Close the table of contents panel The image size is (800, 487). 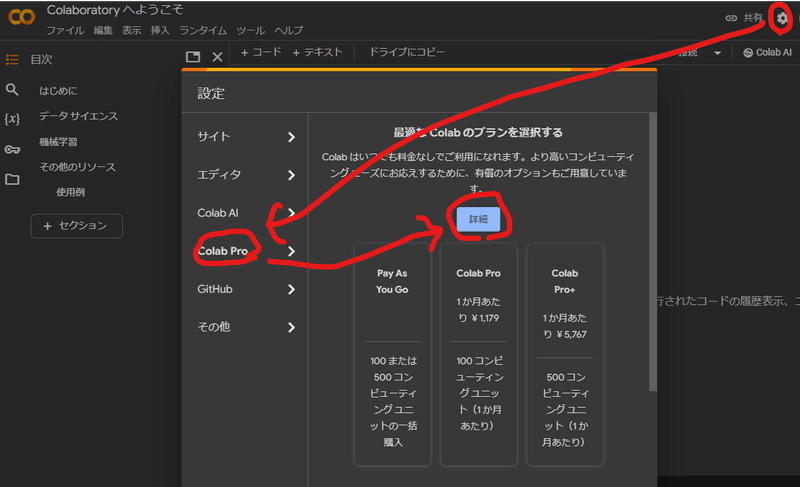[x=217, y=57]
